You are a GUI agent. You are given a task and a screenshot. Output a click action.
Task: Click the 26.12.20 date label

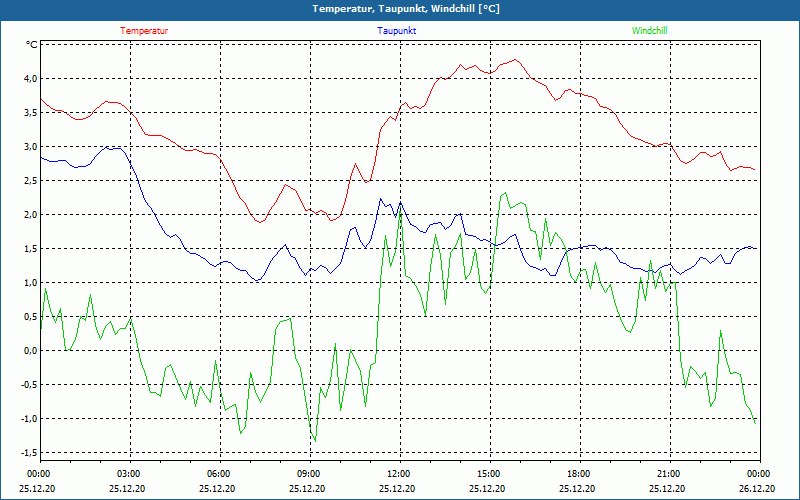[x=757, y=488]
